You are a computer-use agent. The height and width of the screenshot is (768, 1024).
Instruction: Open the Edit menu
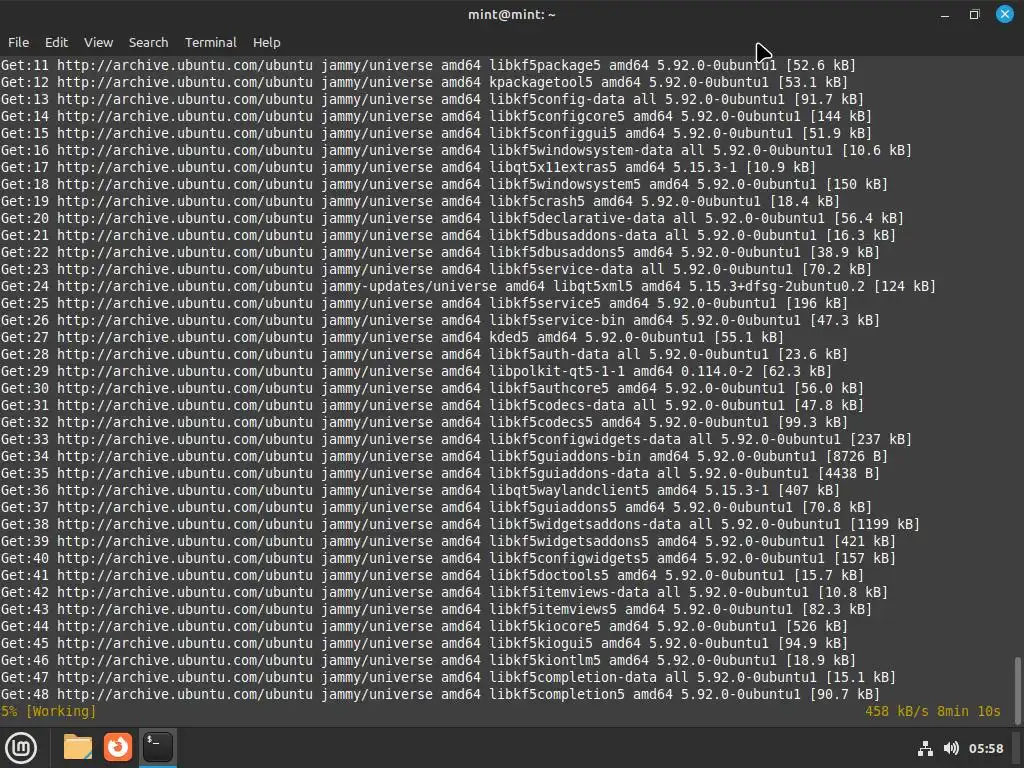click(56, 42)
